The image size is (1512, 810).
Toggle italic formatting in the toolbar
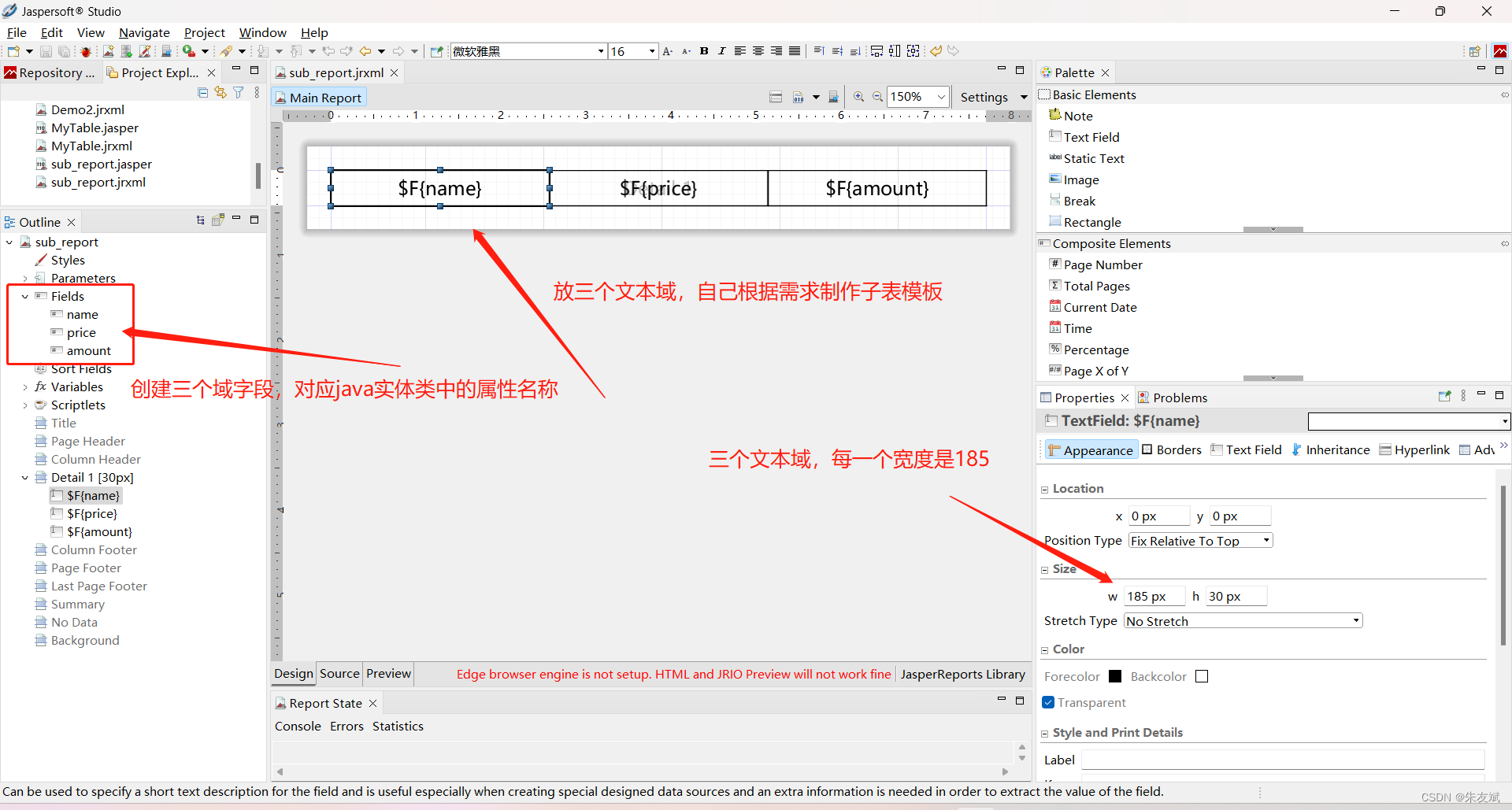[x=722, y=50]
